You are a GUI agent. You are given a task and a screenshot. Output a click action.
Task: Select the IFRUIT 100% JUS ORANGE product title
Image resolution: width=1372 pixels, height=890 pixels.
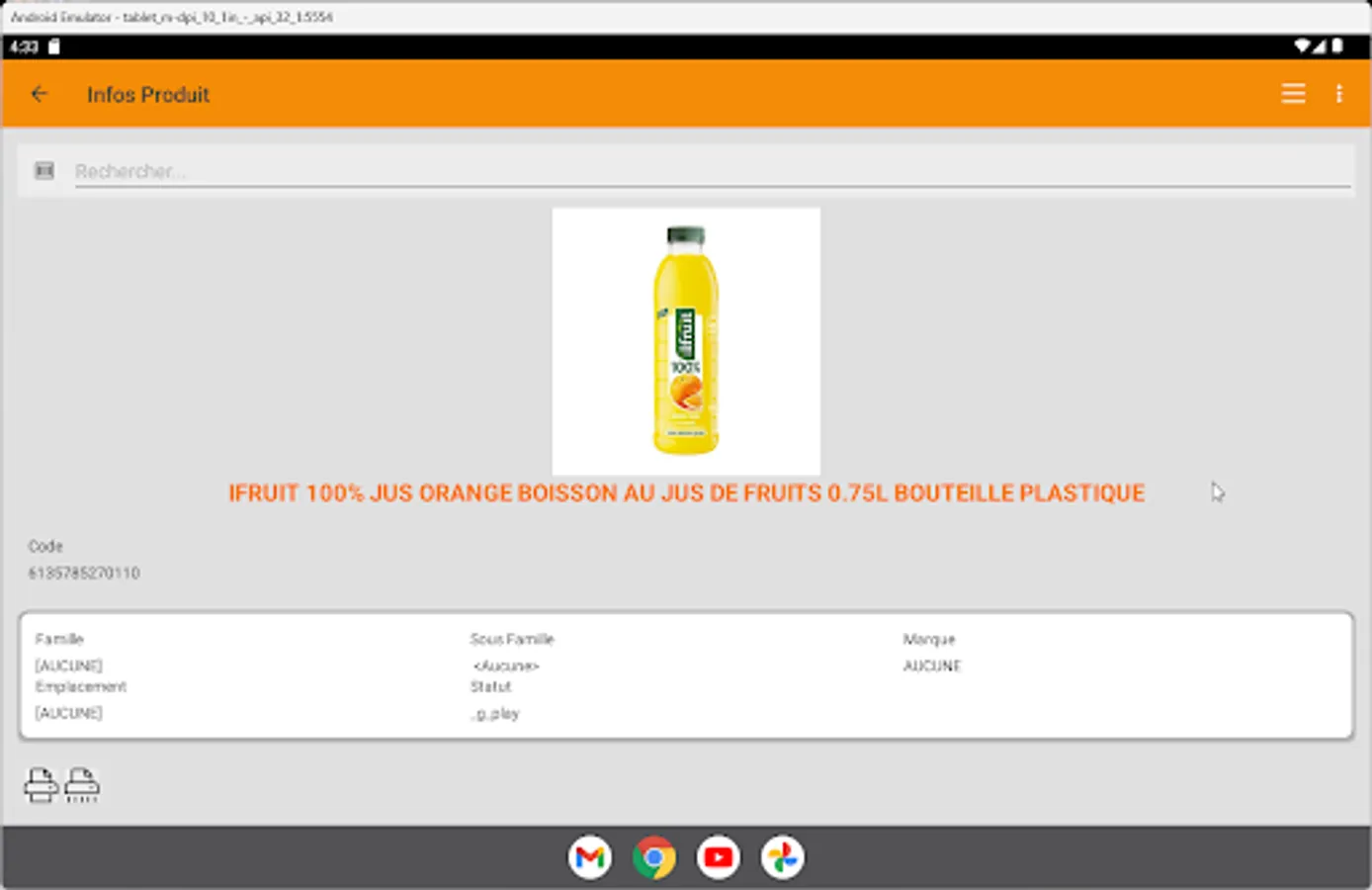(x=686, y=493)
